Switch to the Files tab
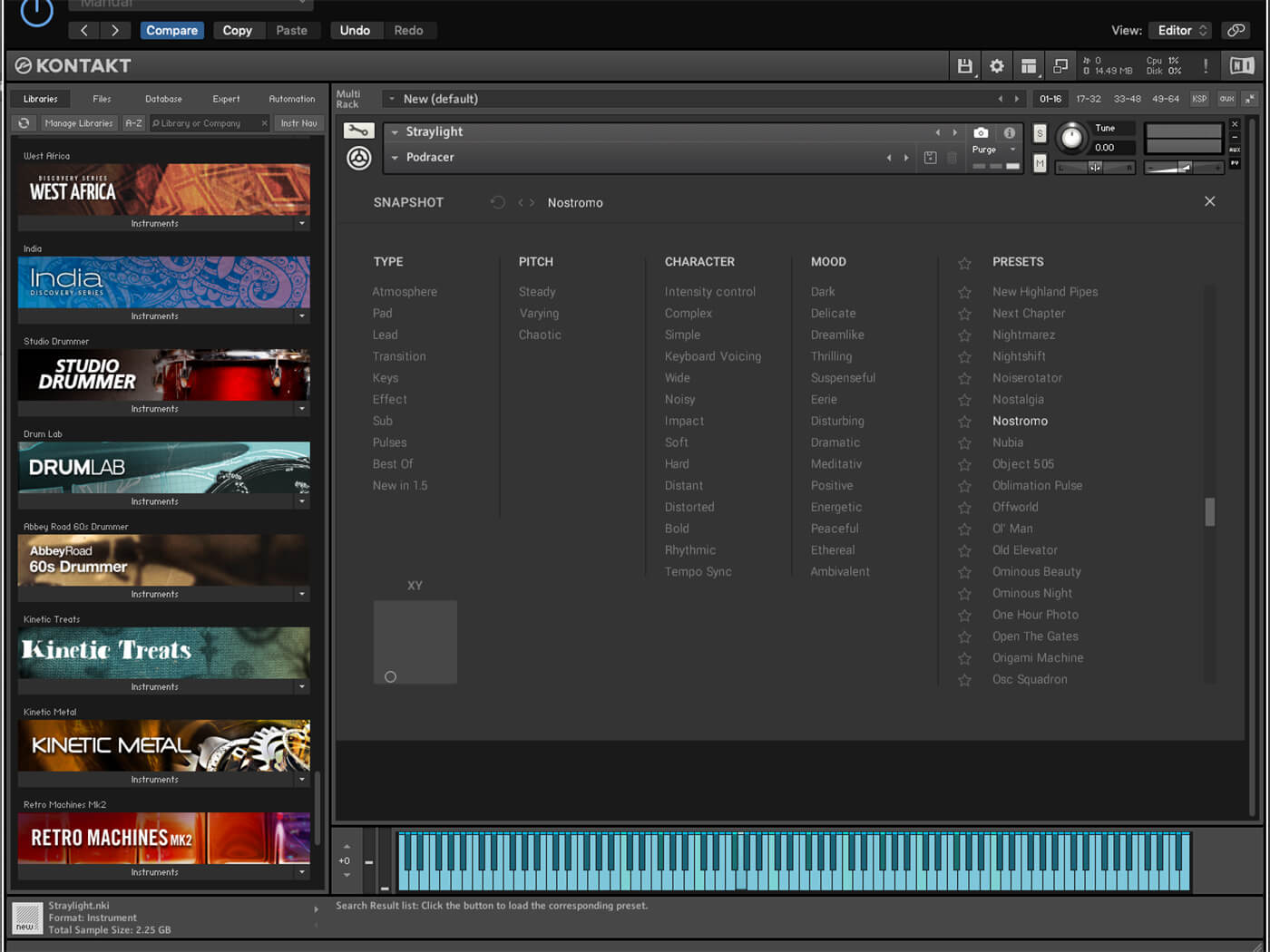 point(102,99)
